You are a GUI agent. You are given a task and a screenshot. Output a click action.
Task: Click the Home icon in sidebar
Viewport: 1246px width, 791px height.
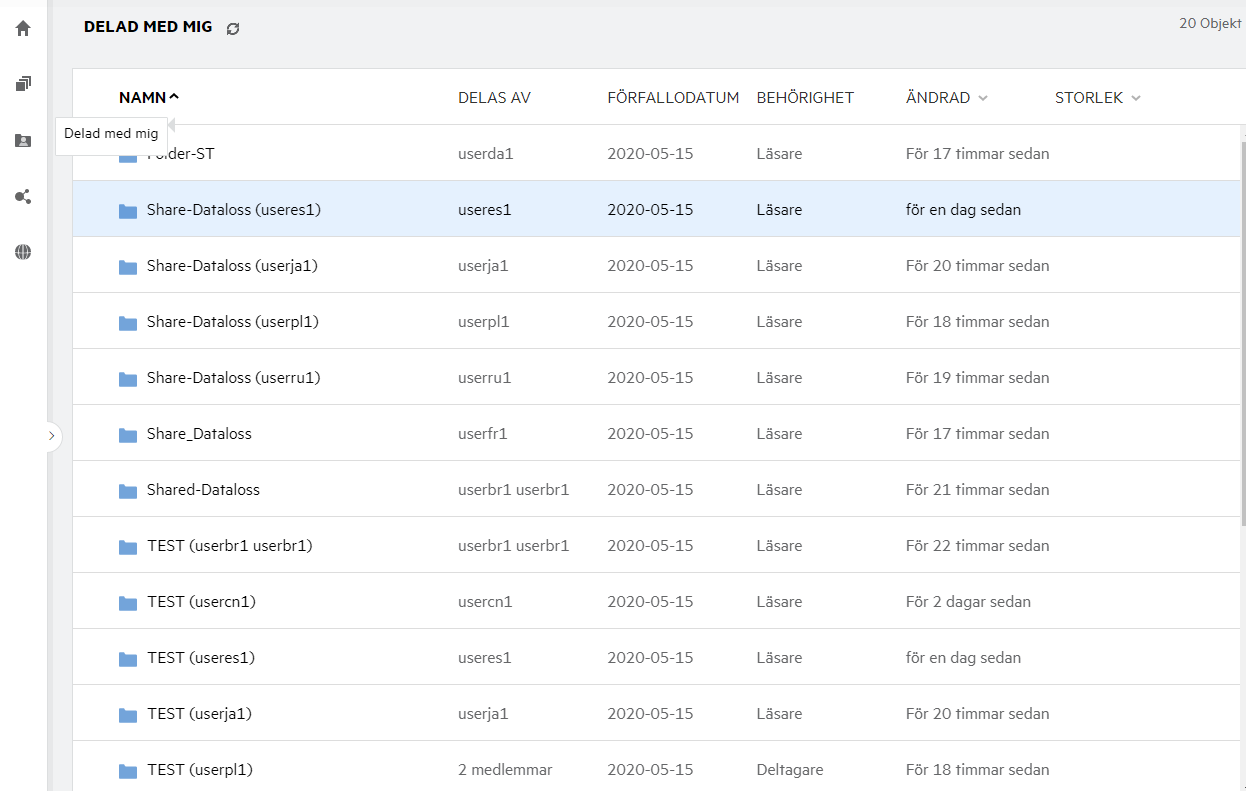click(23, 28)
